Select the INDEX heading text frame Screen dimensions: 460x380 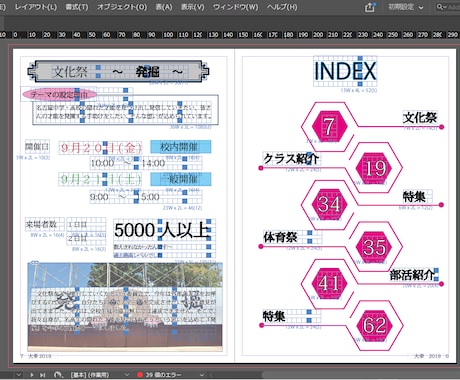[345, 71]
